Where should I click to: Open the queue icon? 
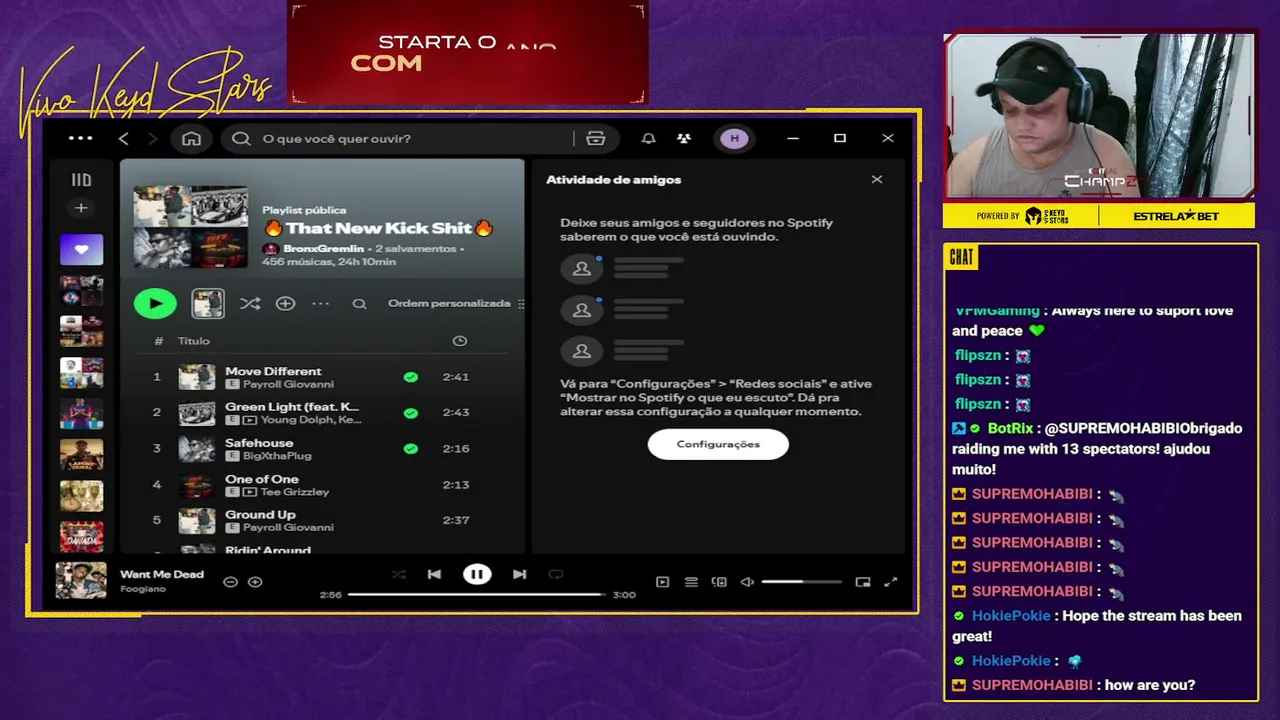(x=690, y=582)
